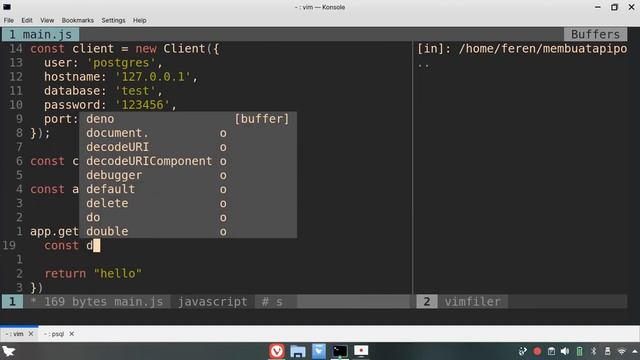Viewport: 640px width, 360px height.
Task: Choose 'default' completion suggestion
Action: click(x=188, y=189)
